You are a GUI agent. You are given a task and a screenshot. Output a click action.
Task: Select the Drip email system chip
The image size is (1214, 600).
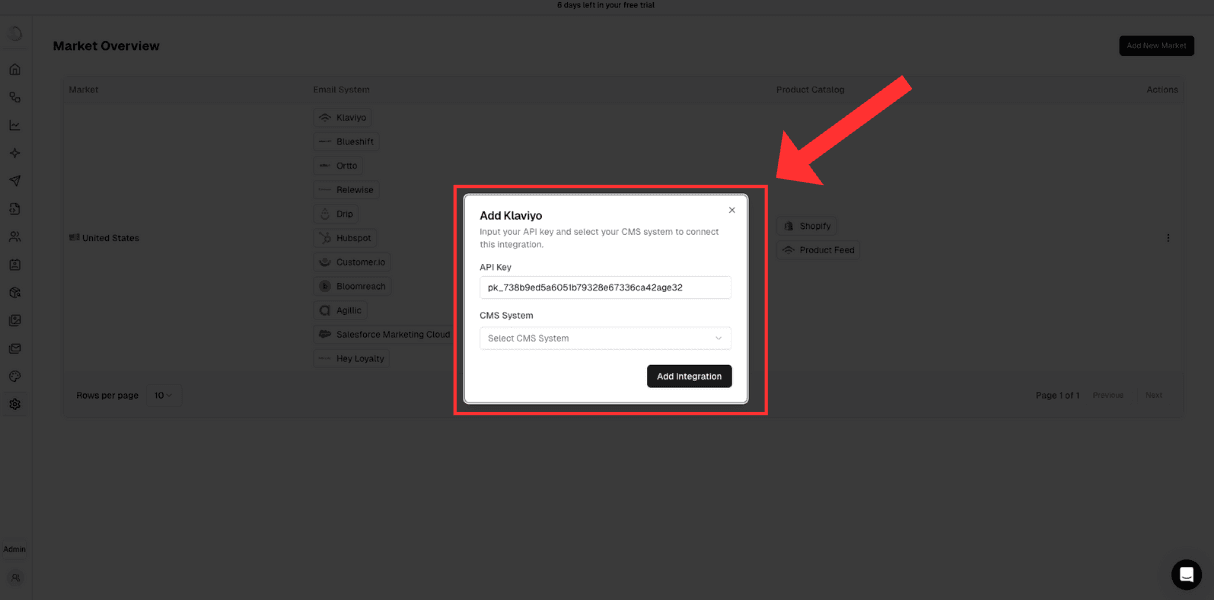tap(336, 214)
